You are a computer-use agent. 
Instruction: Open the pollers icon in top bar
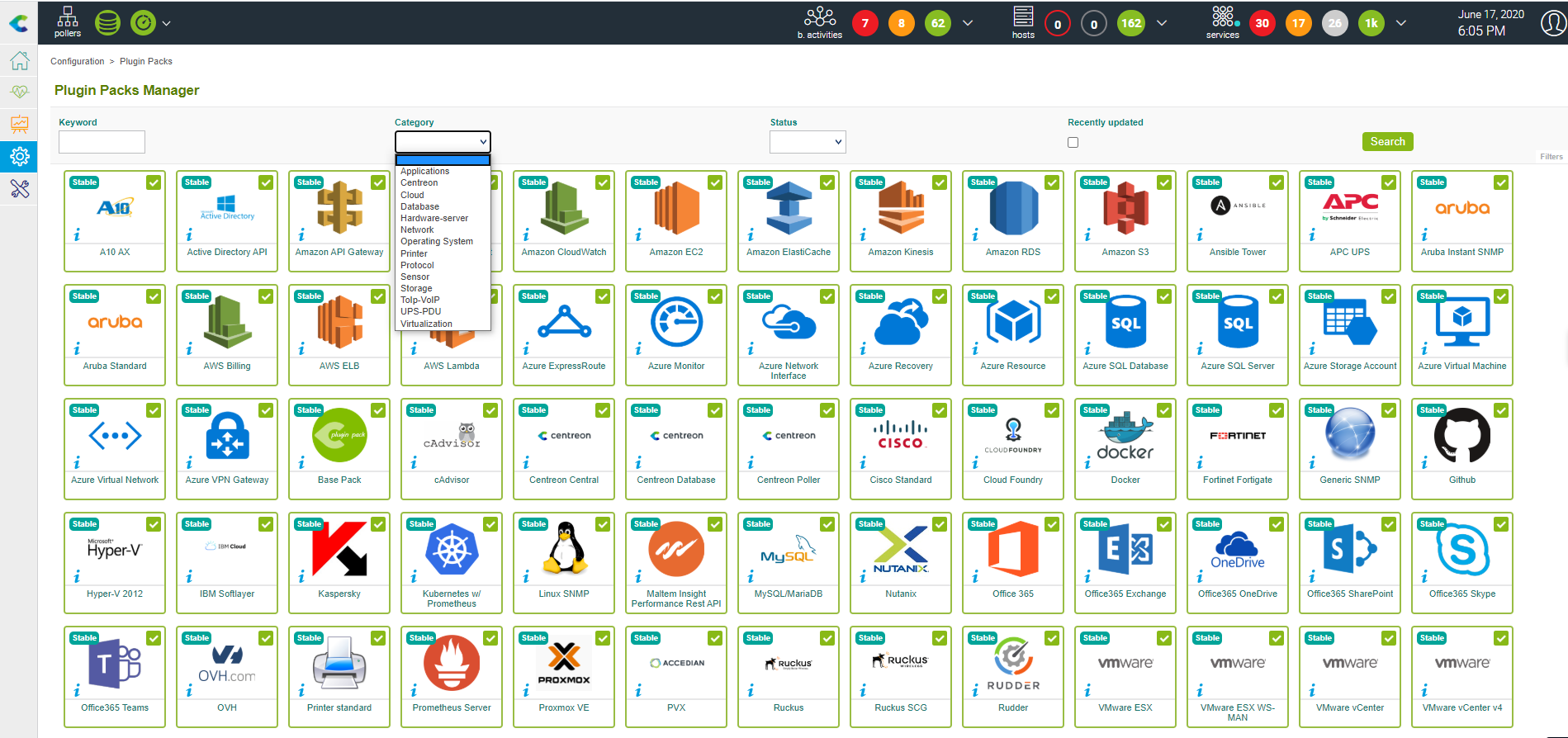point(68,21)
